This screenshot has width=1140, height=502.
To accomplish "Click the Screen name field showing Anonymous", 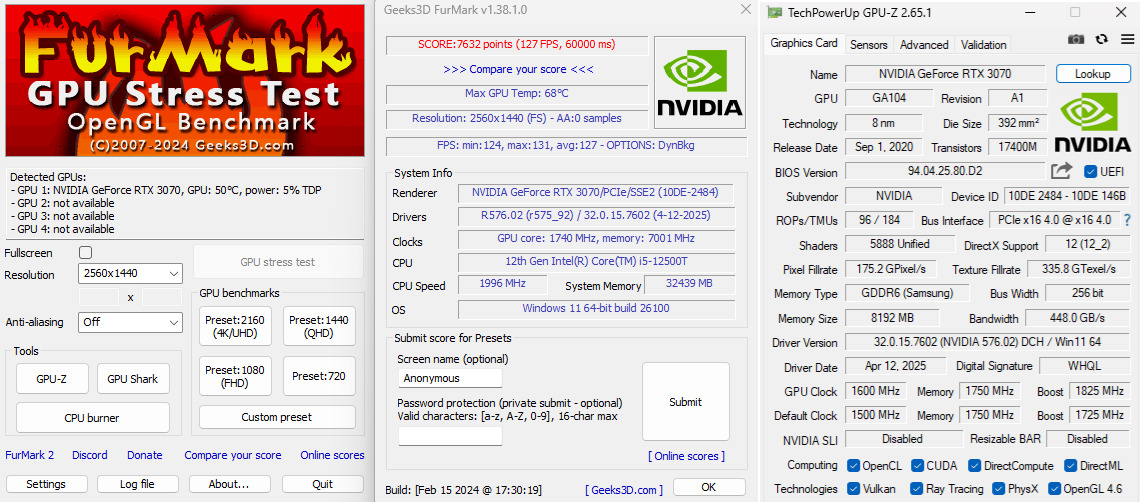I will [x=450, y=378].
